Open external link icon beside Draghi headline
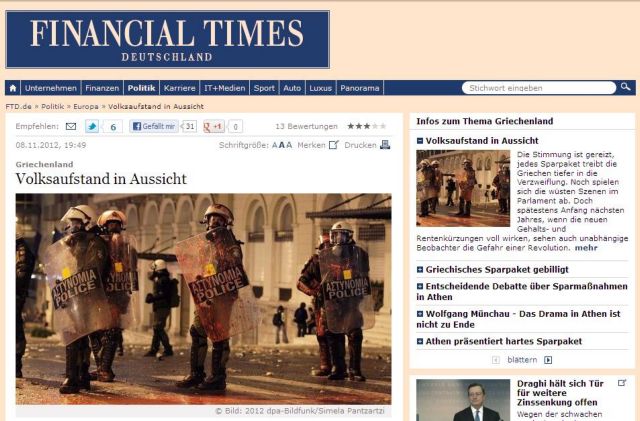 pos(622,383)
